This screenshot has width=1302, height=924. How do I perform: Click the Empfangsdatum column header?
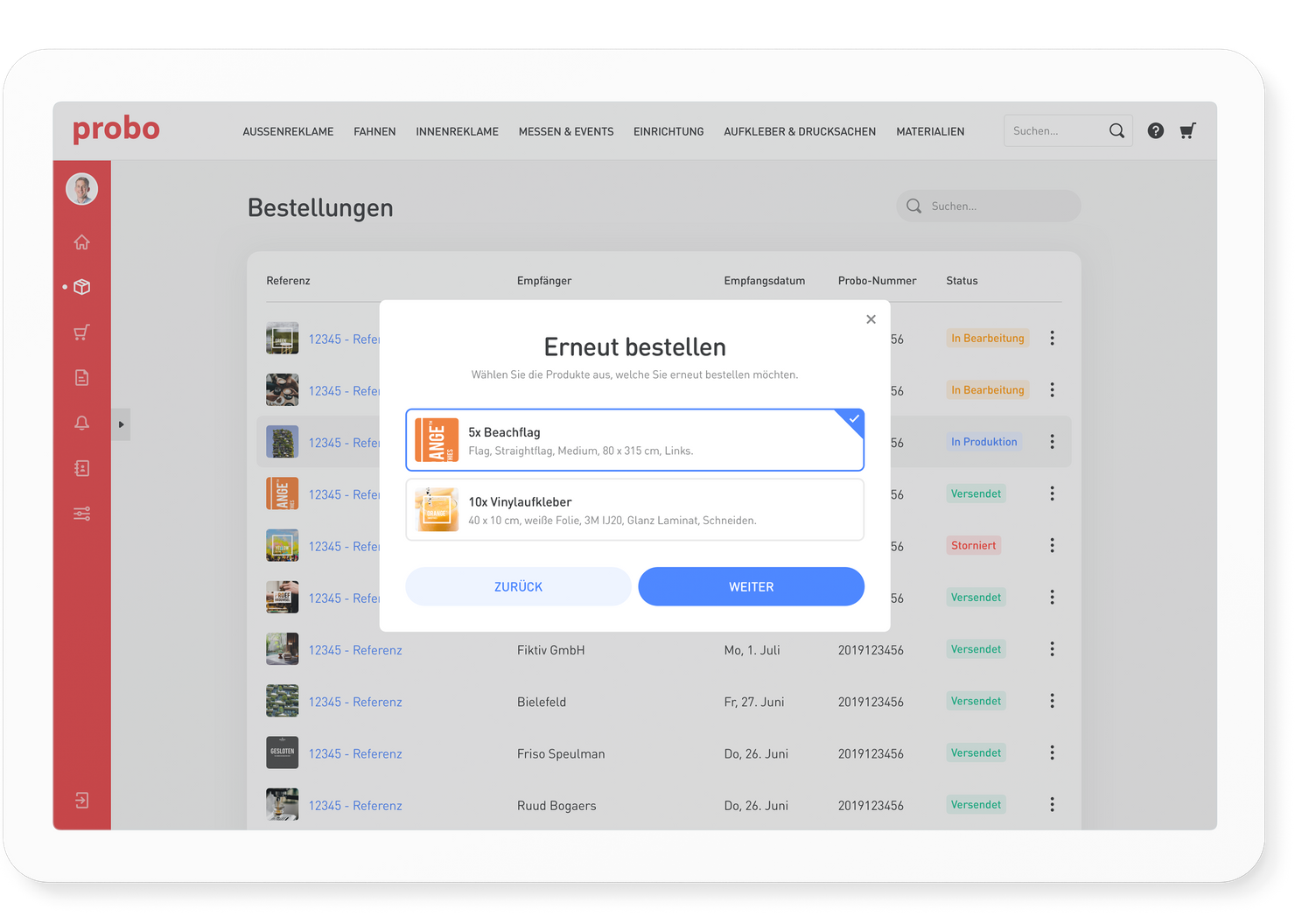[764, 281]
